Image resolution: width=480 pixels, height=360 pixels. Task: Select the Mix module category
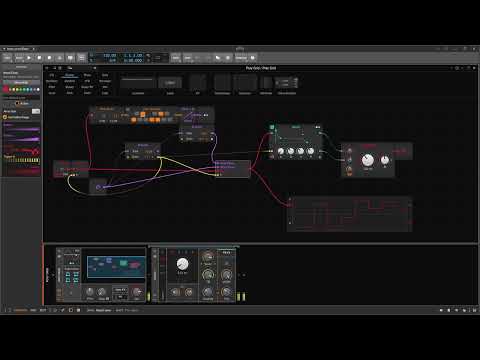pyautogui.click(x=105, y=87)
